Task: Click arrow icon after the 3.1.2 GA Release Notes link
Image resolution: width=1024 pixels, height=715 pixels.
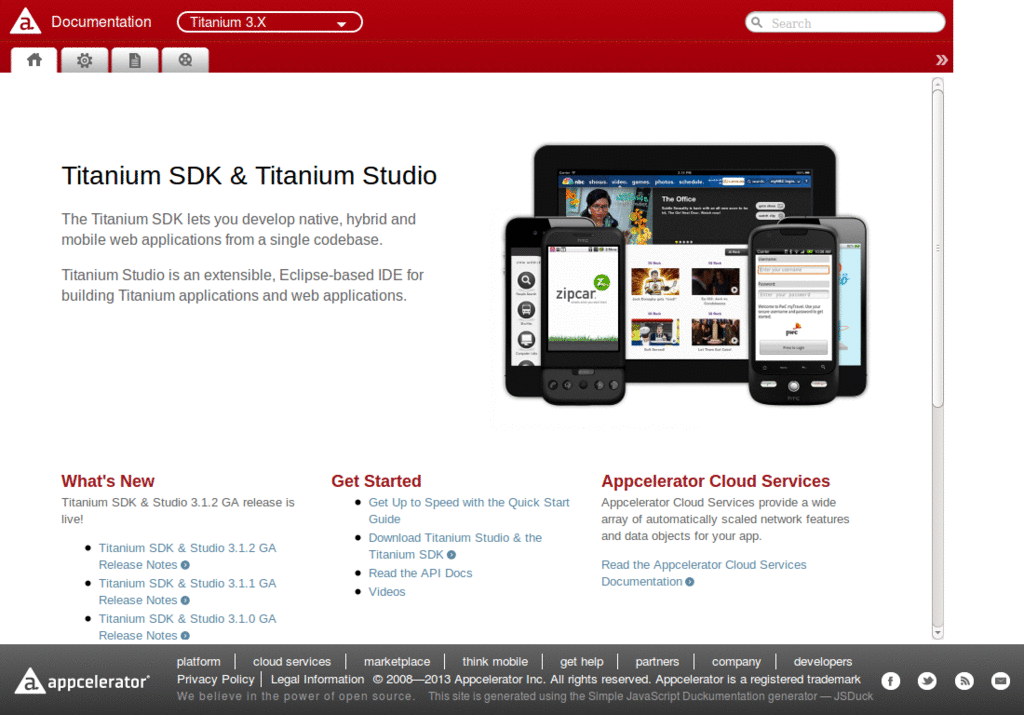Action: coord(185,565)
